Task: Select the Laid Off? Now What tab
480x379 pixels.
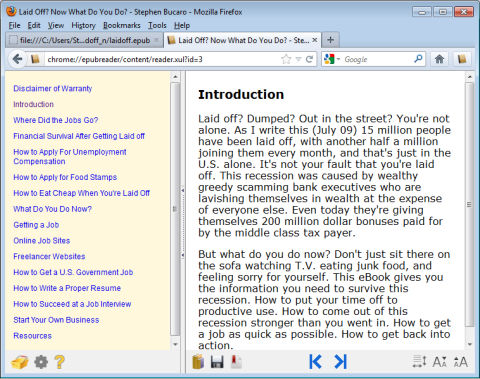Action: point(243,40)
